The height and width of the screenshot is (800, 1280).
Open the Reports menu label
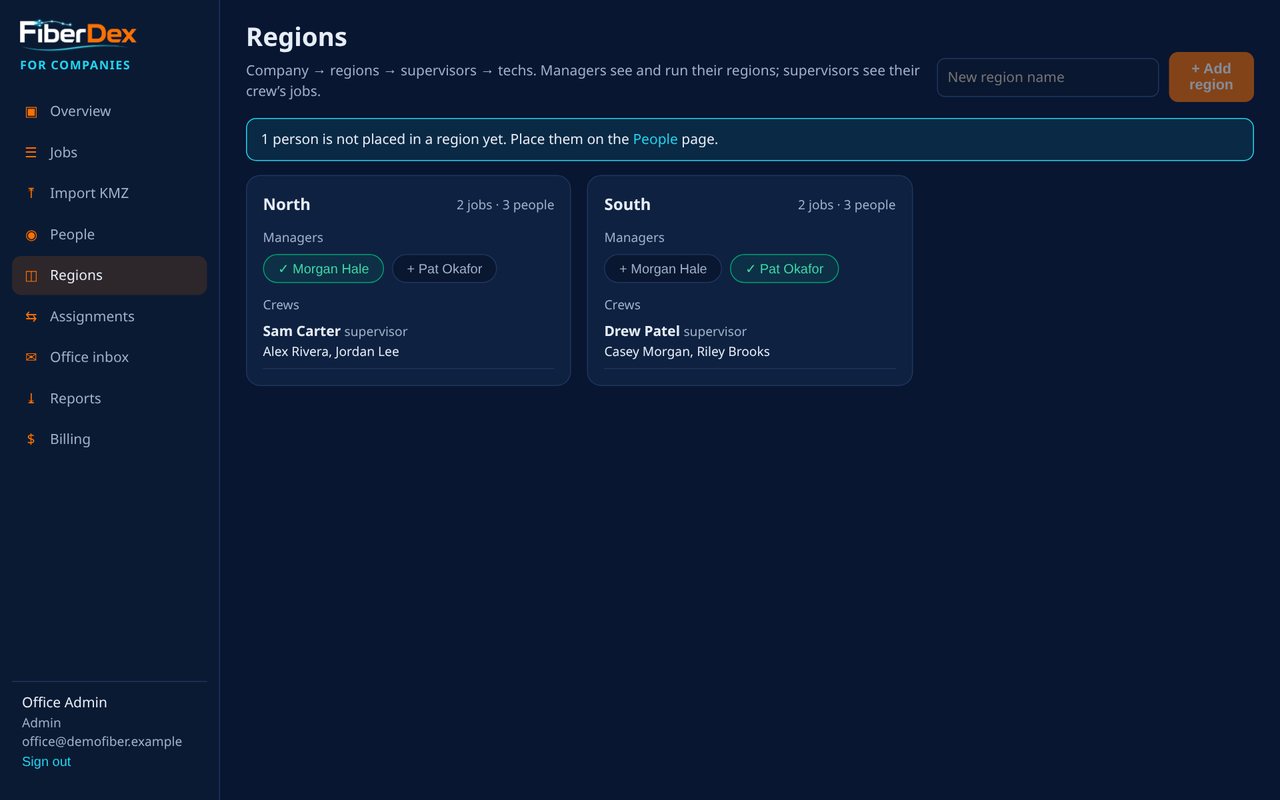point(75,398)
